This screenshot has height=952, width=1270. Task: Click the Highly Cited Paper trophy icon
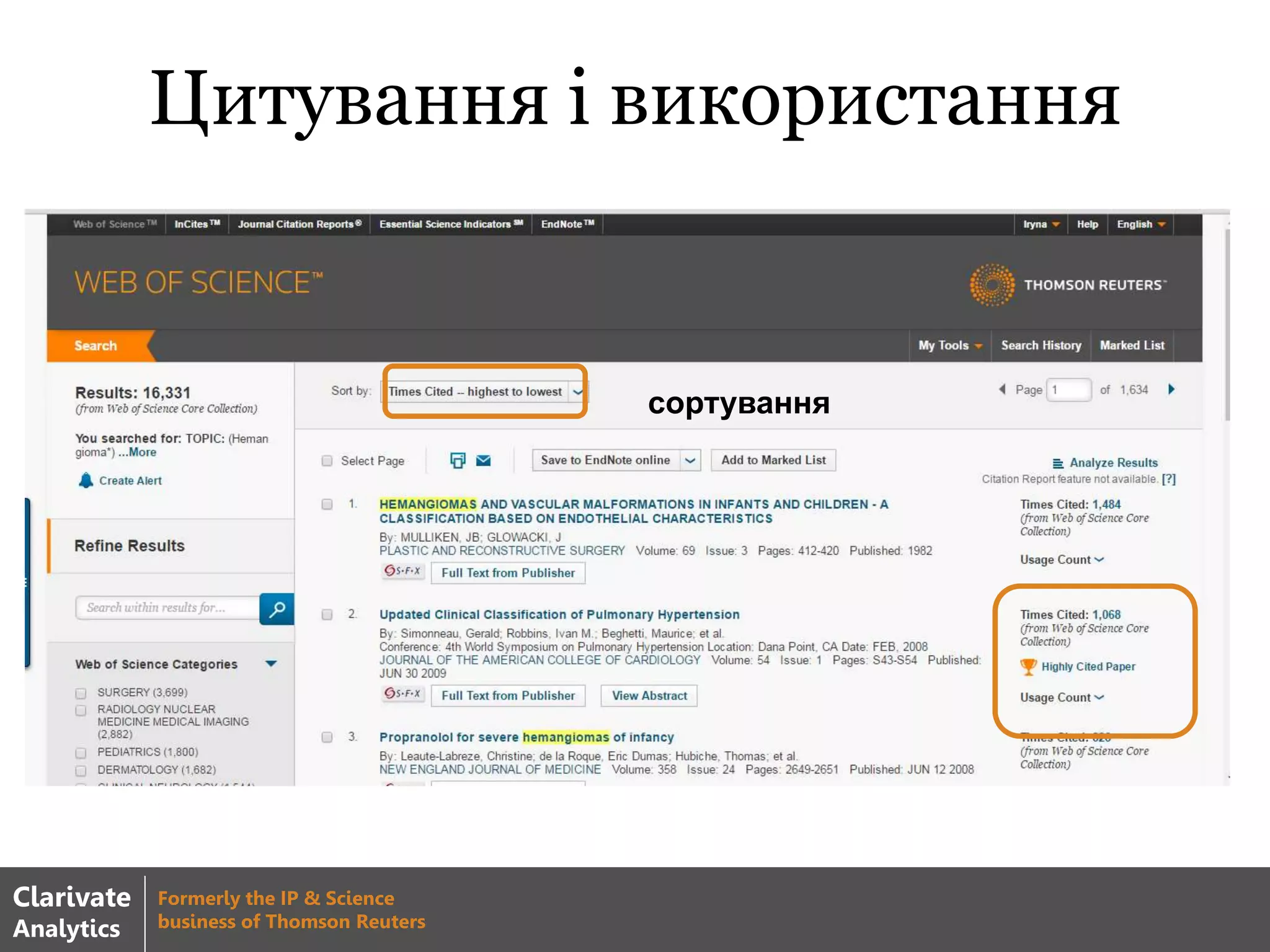tap(1028, 667)
